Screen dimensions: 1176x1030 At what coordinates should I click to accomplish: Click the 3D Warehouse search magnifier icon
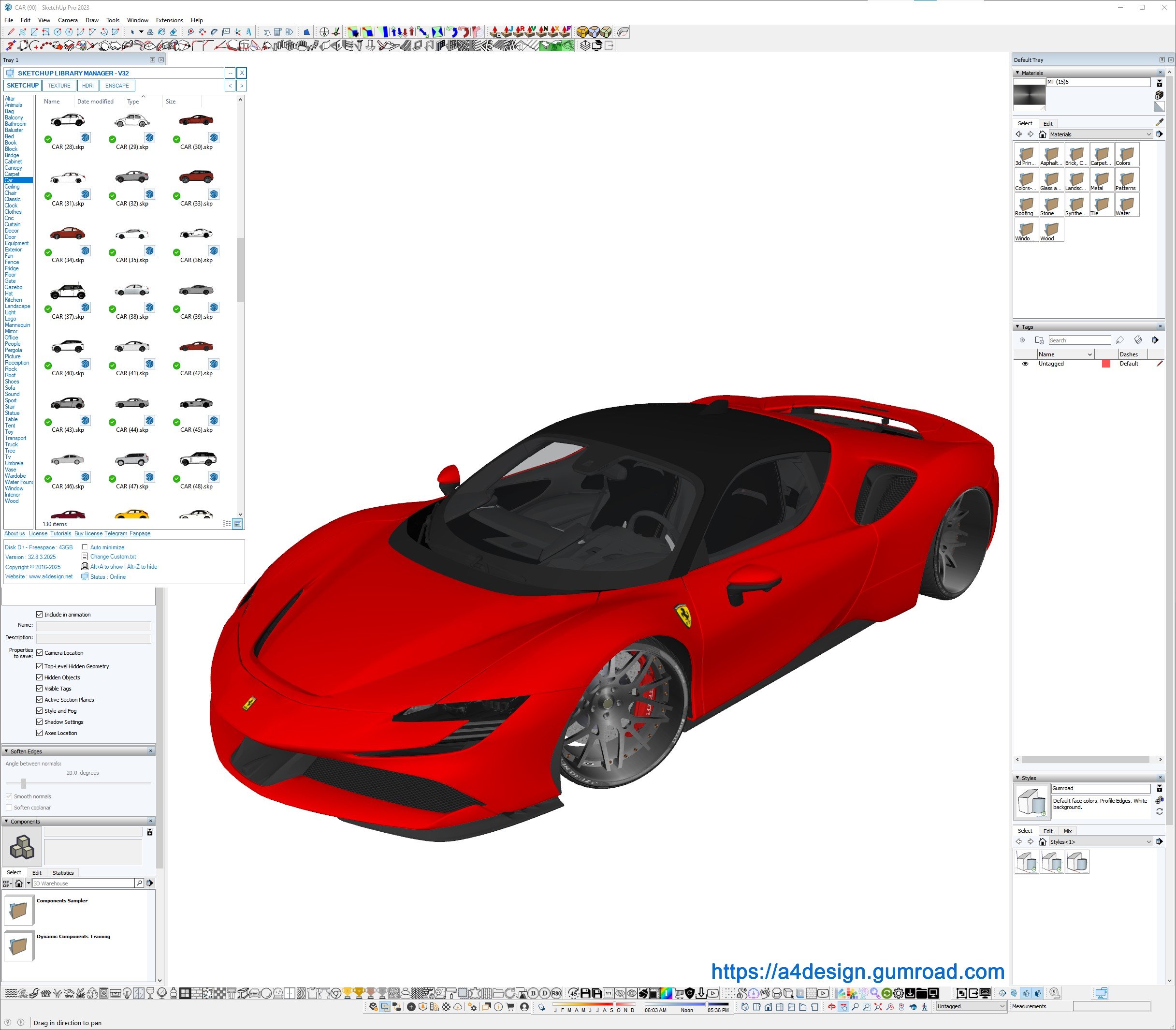[x=139, y=883]
